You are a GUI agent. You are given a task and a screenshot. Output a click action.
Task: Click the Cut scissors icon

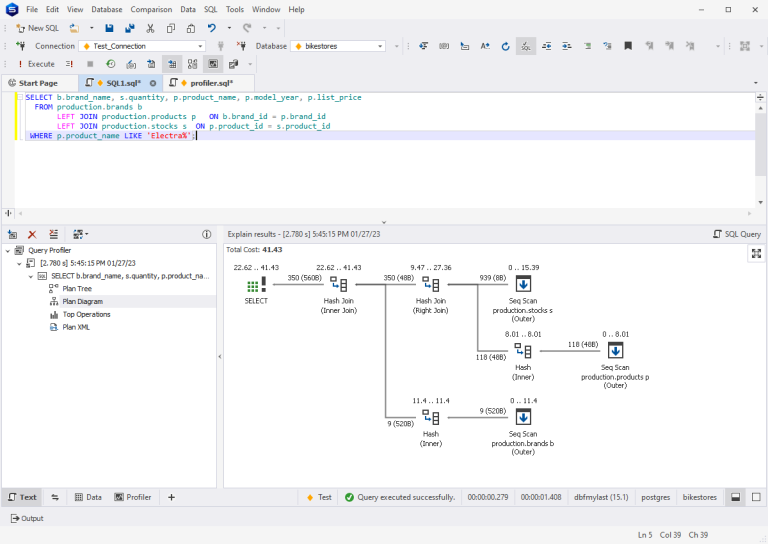point(150,28)
